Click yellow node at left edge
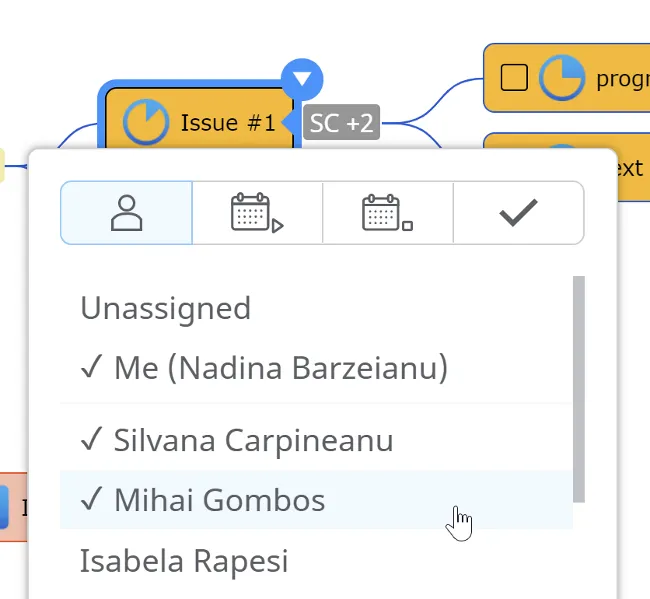This screenshot has height=599, width=650. coord(2,165)
